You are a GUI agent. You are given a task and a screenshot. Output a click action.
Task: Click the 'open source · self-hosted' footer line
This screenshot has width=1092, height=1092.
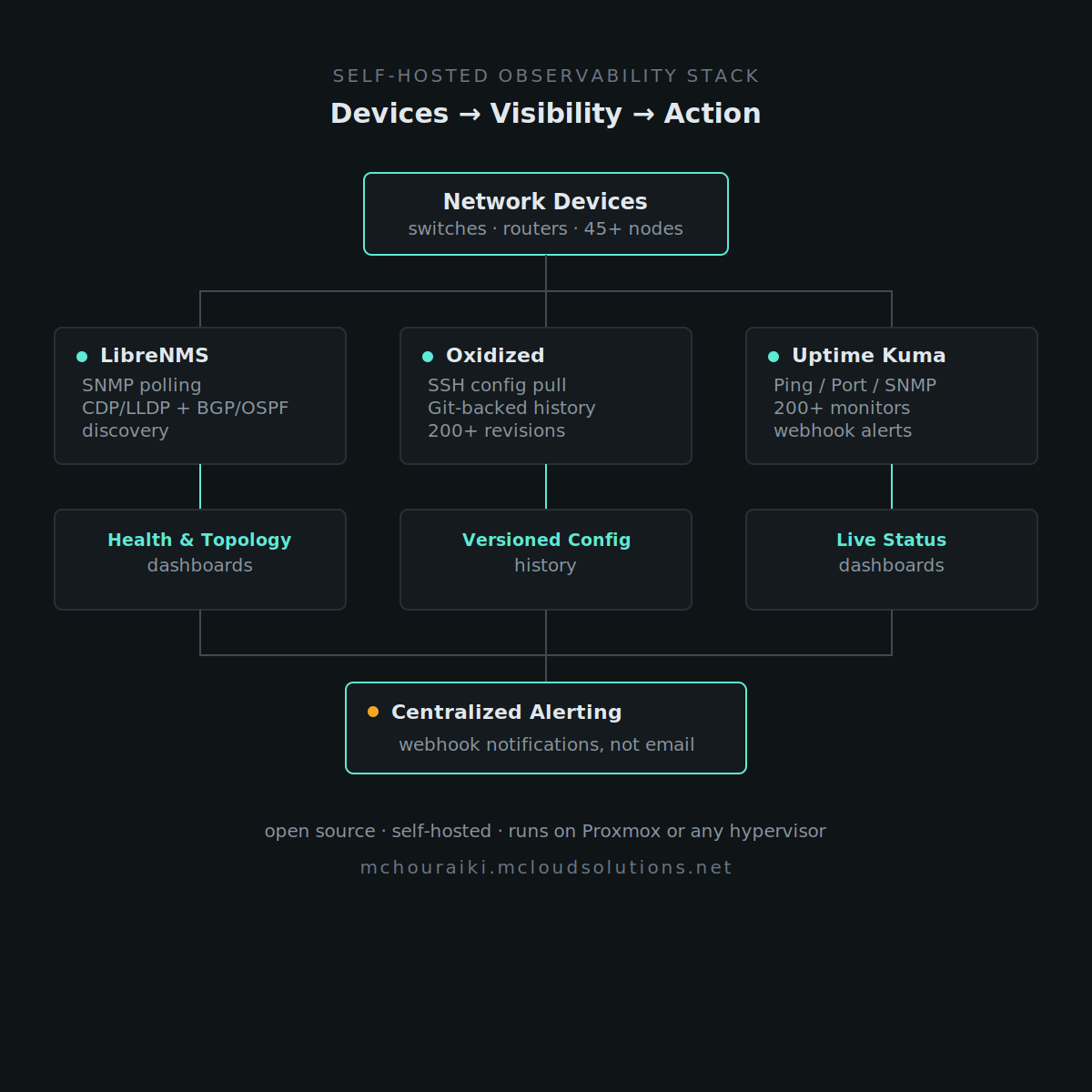pos(546,831)
